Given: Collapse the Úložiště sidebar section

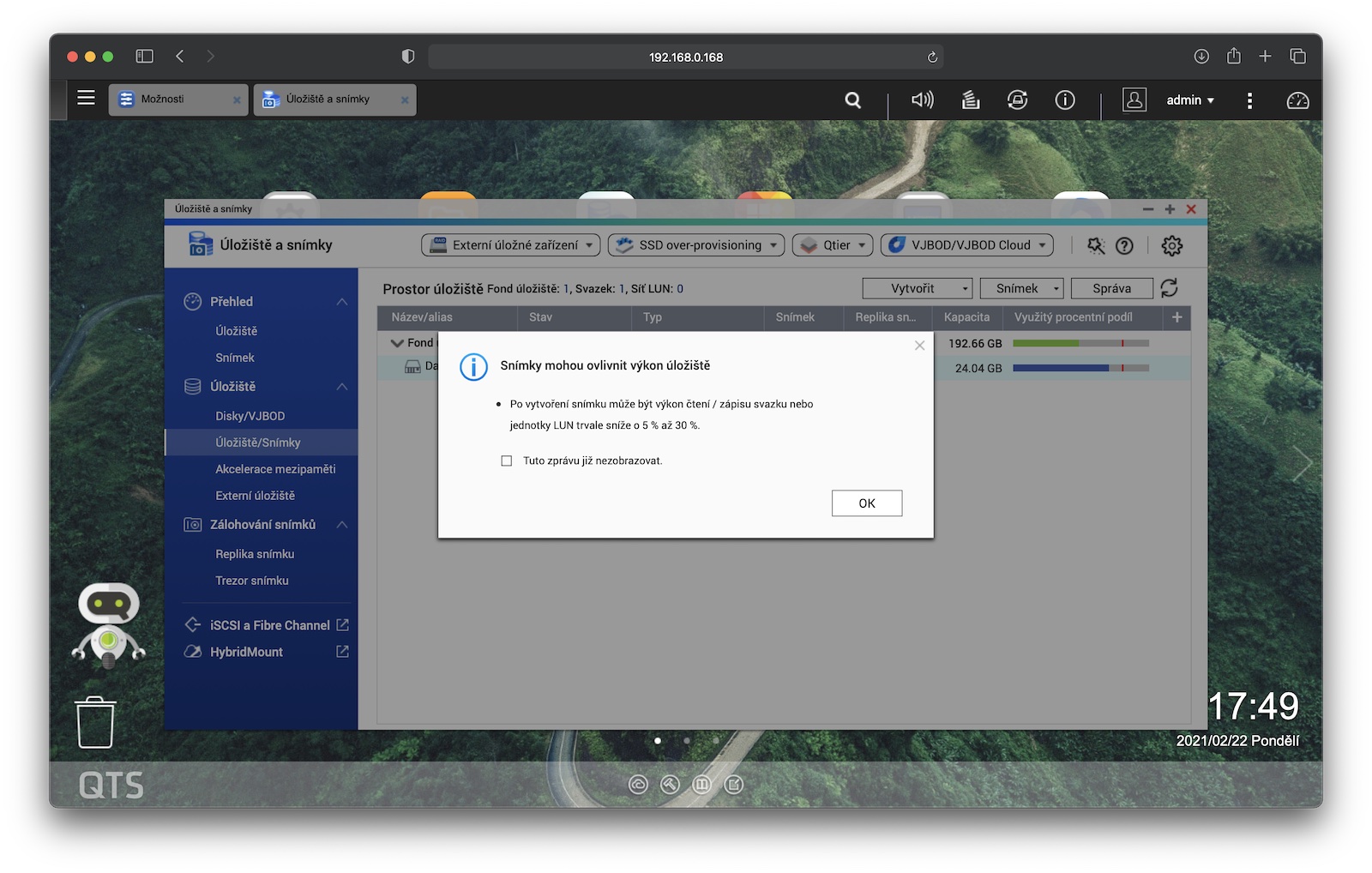Looking at the screenshot, I should 342,387.
